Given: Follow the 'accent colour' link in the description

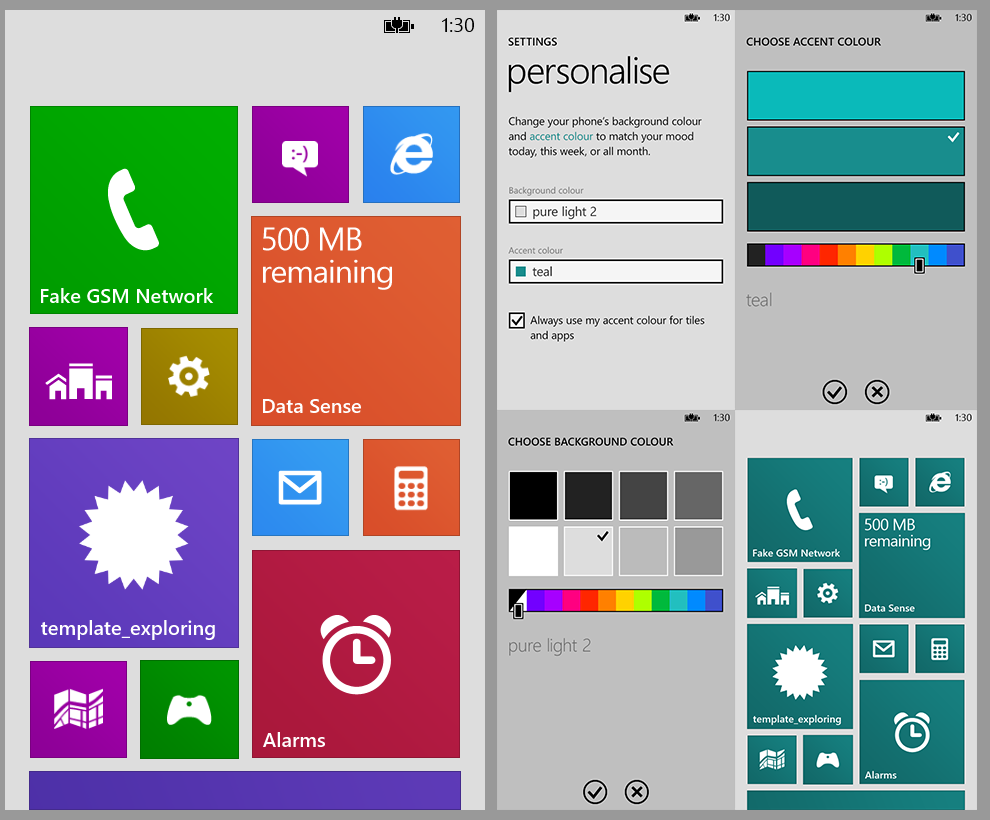Looking at the screenshot, I should click(x=561, y=136).
